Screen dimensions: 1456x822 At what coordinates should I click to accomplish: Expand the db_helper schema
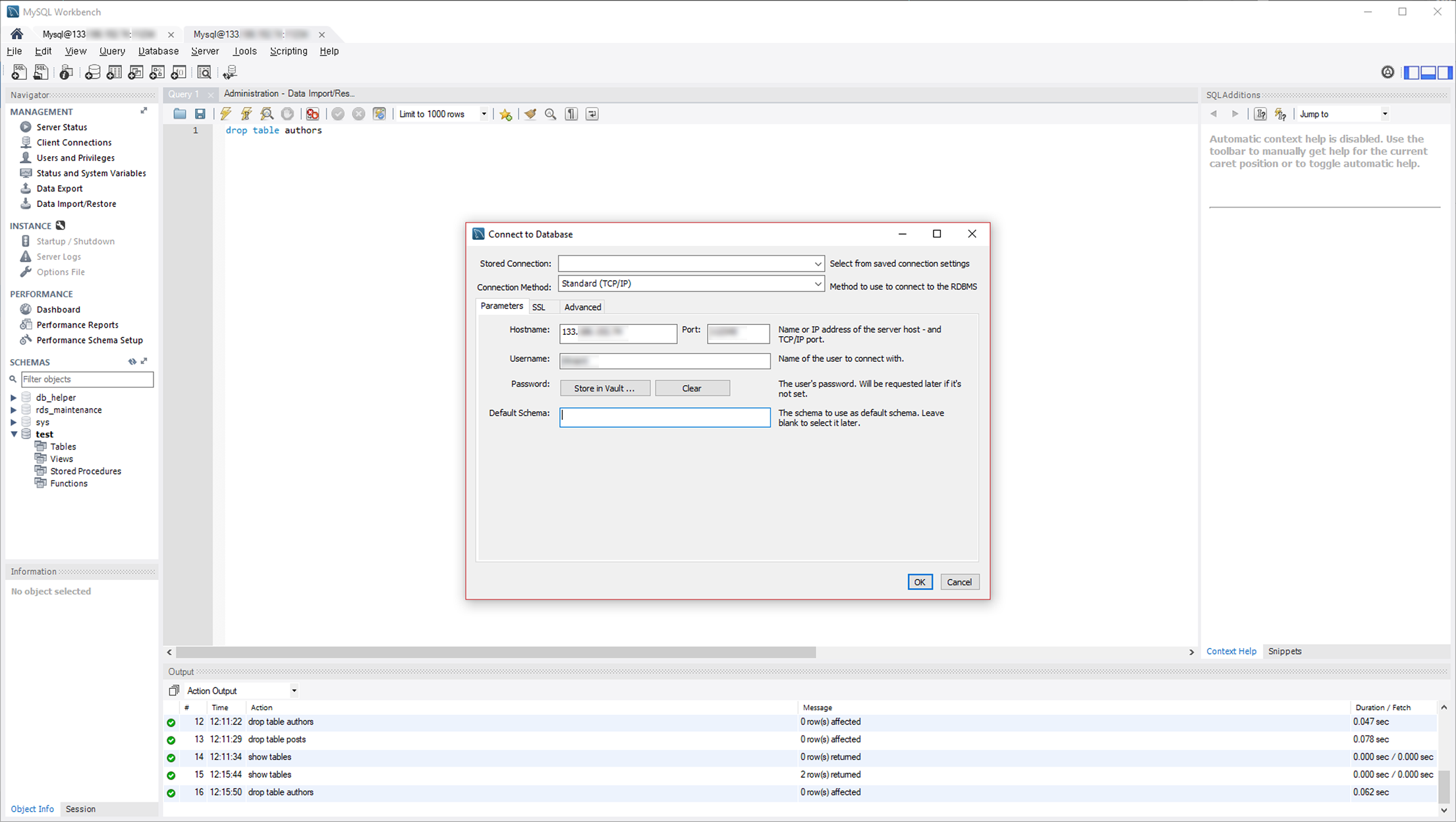13,397
